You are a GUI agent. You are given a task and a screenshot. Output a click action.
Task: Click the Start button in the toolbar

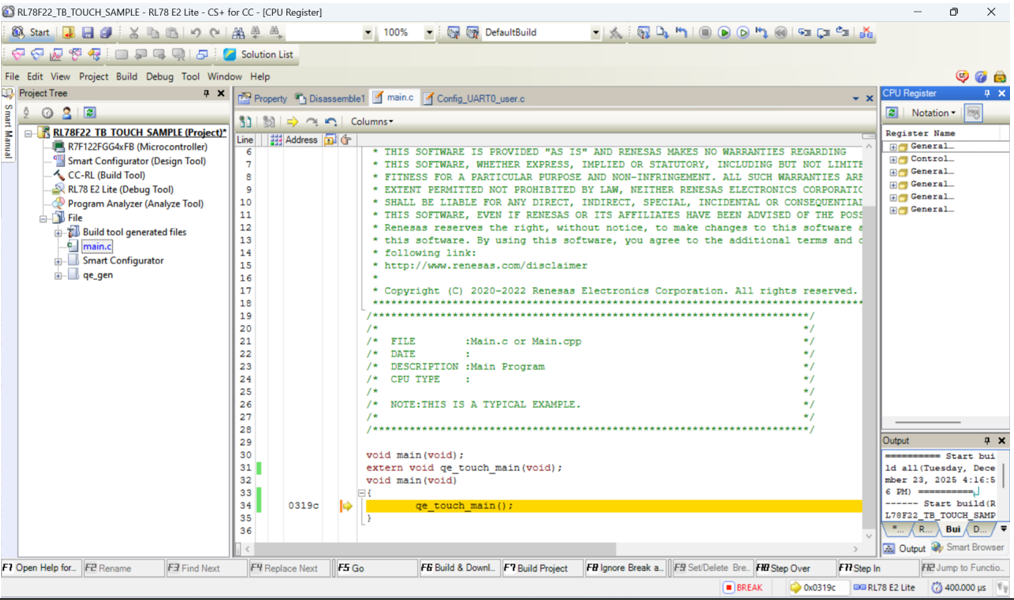(30, 32)
